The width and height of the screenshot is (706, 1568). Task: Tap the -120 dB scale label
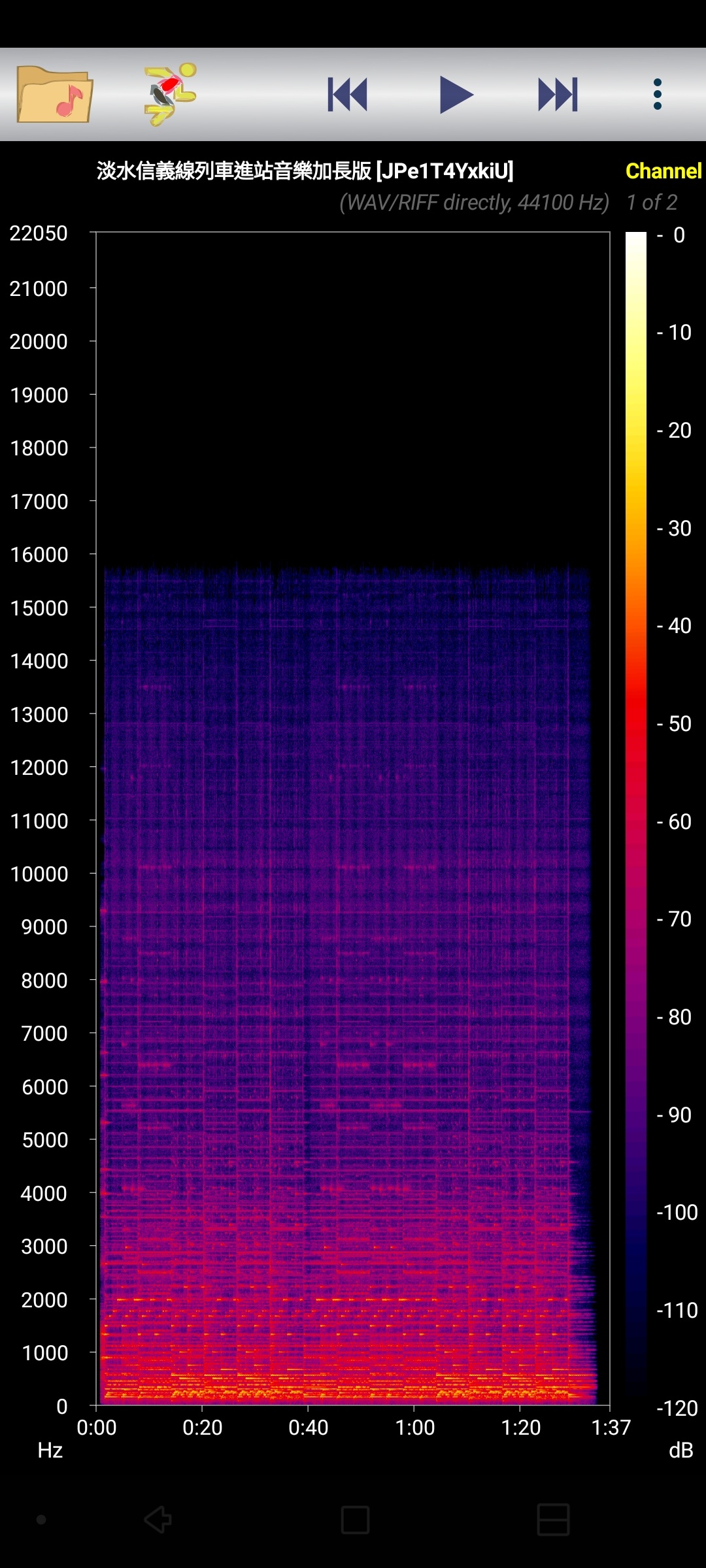pyautogui.click(x=677, y=1408)
